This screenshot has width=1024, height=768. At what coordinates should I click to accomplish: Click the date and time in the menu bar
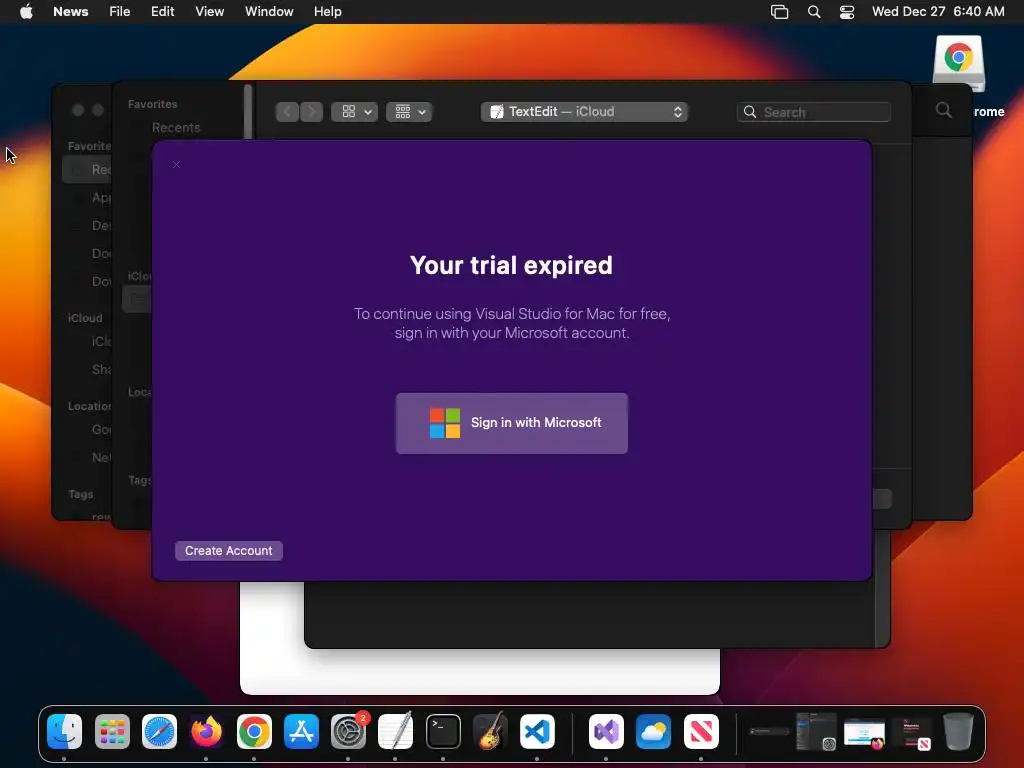[x=938, y=11]
